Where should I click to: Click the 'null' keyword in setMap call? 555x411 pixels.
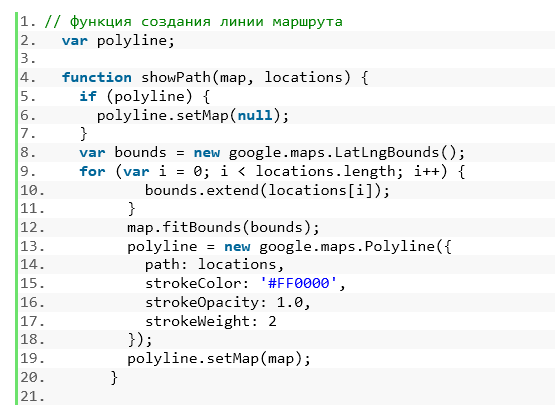click(x=255, y=115)
